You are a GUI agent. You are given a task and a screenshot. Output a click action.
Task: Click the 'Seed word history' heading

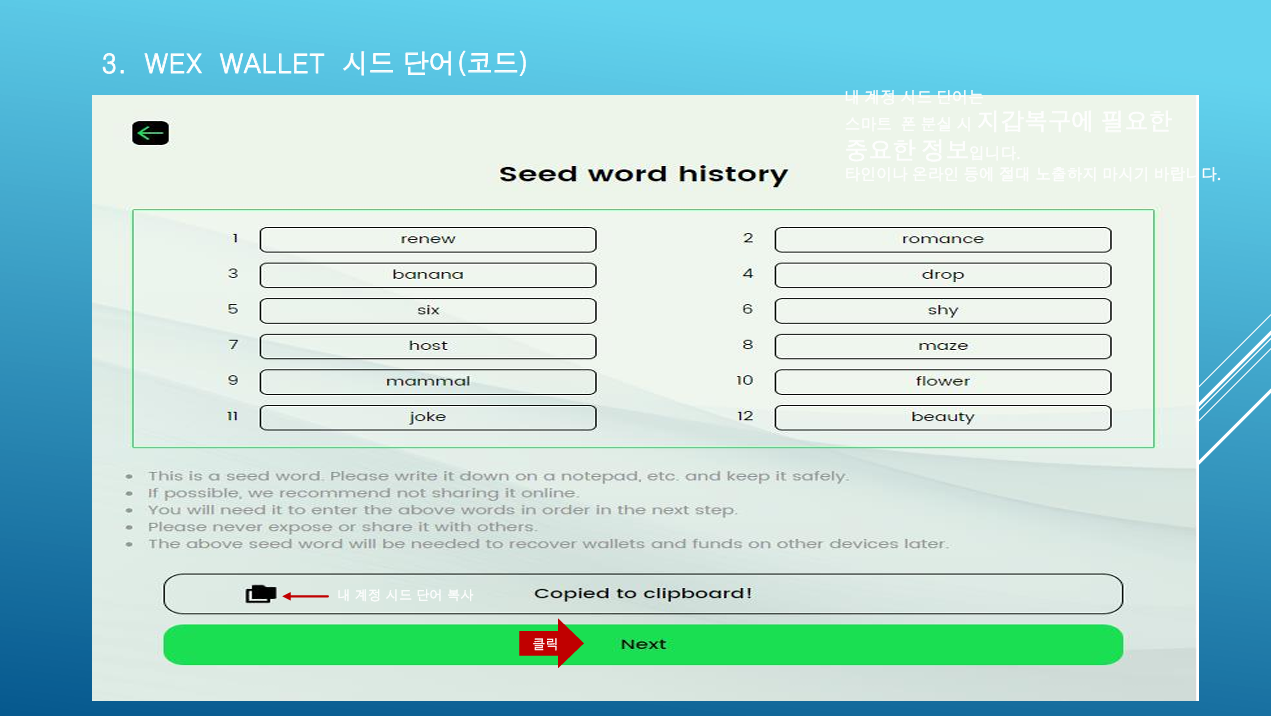click(x=643, y=175)
